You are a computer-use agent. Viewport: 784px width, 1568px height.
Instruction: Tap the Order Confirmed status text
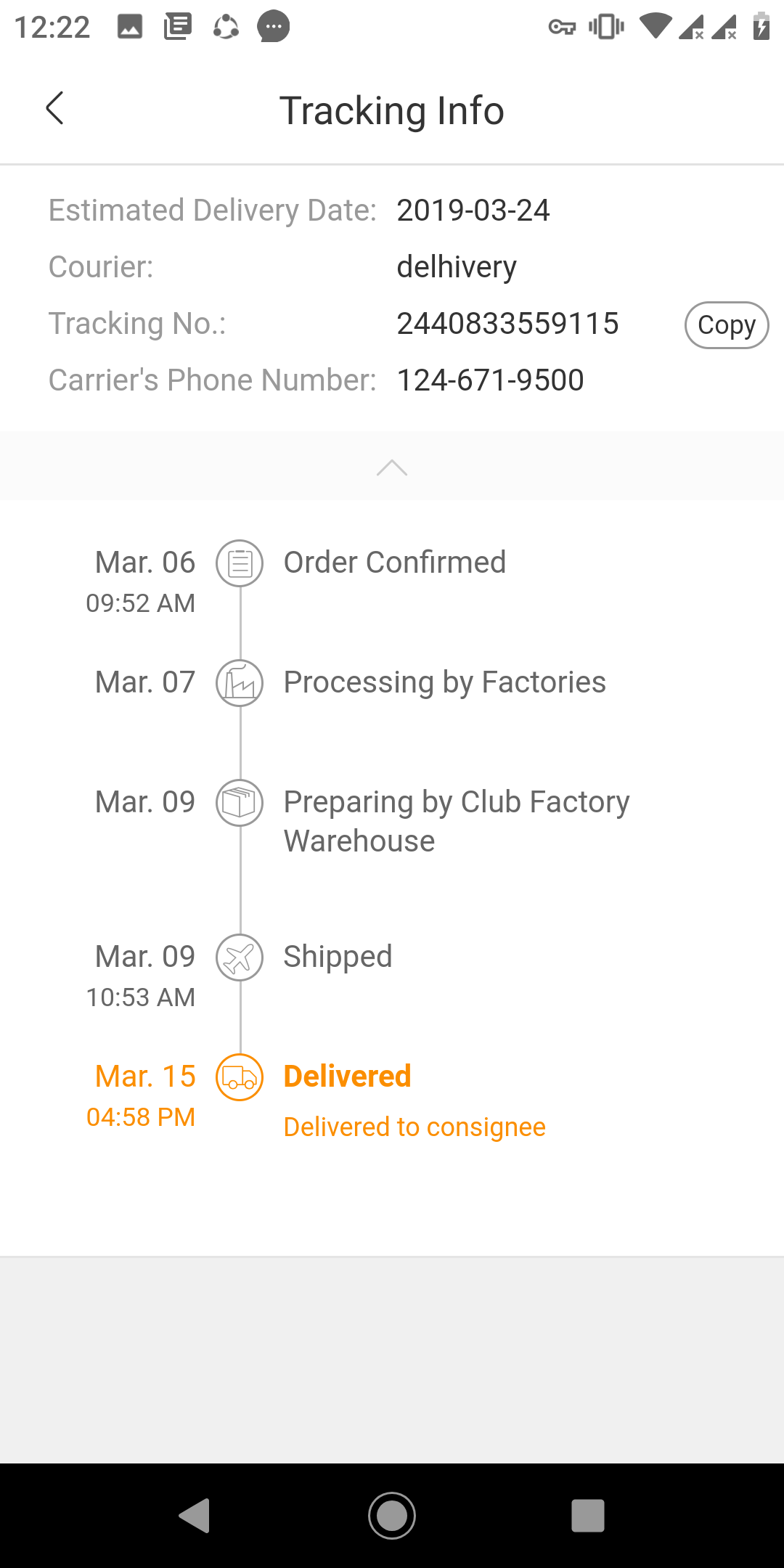(x=394, y=563)
